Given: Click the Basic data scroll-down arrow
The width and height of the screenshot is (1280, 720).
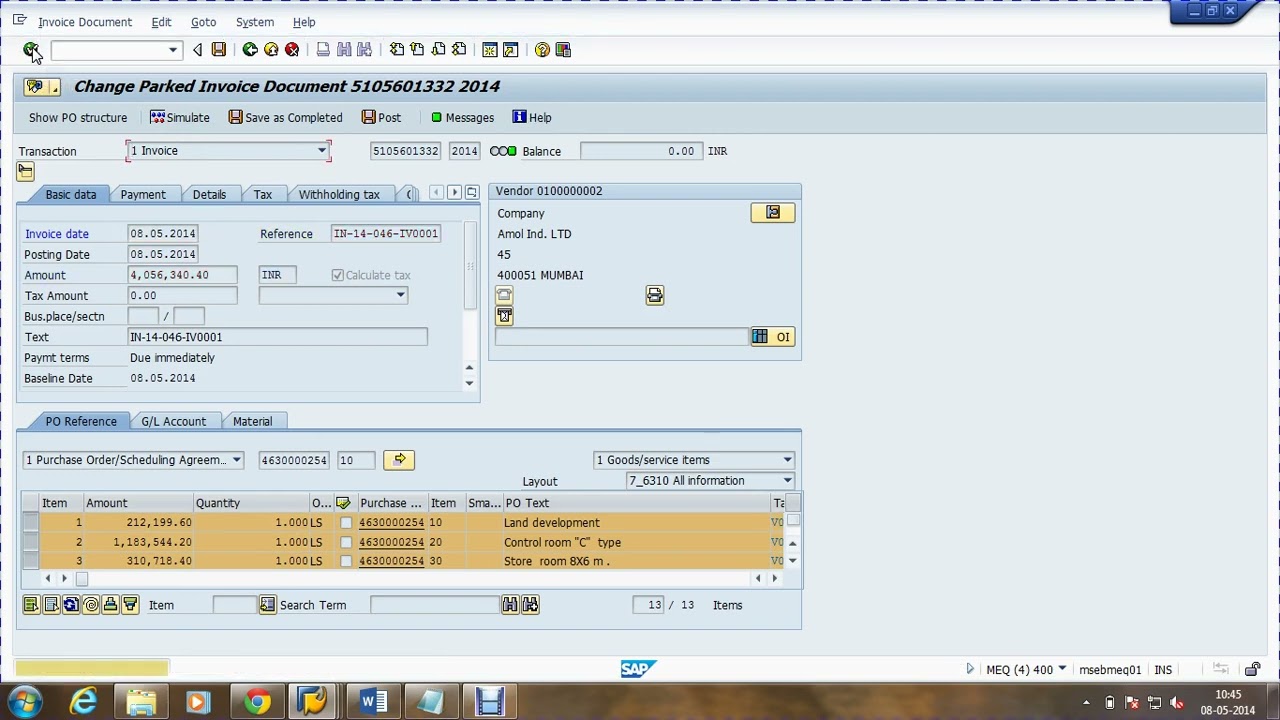Looking at the screenshot, I should (469, 383).
